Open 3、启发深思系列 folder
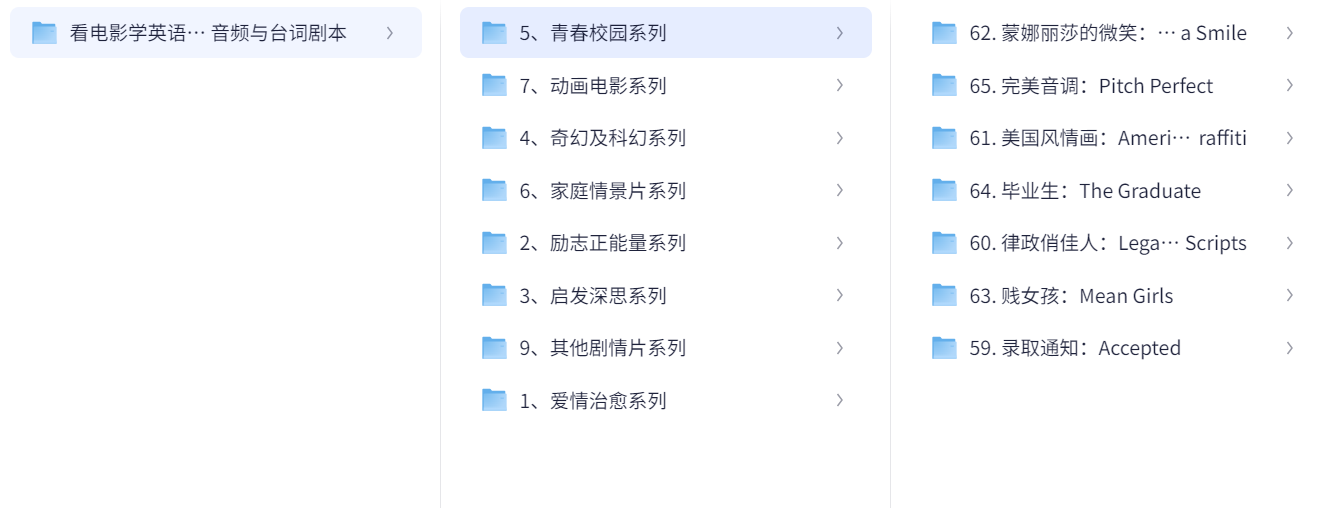The image size is (1330, 508). [666, 295]
